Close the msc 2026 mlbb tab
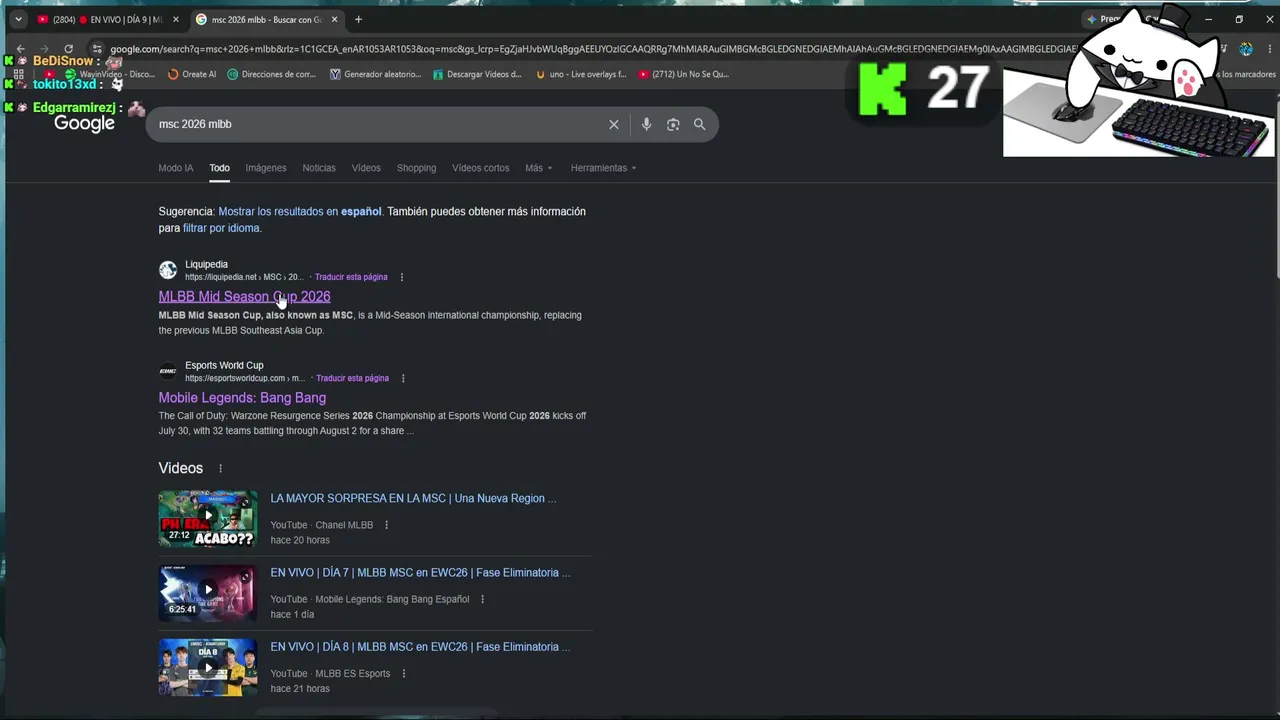The width and height of the screenshot is (1280, 720). pos(335,19)
